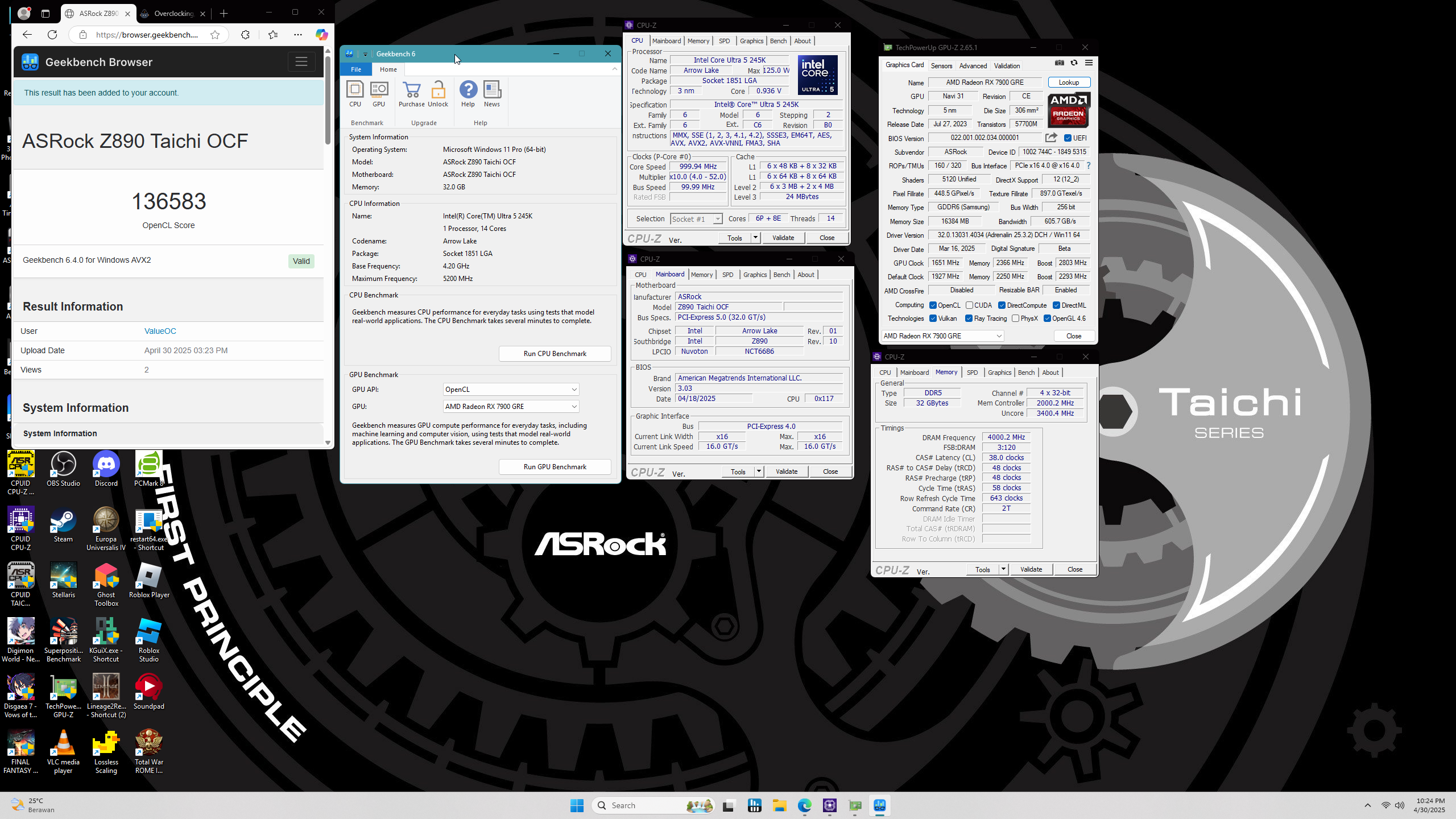Image resolution: width=1456 pixels, height=819 pixels.
Task: Open the GPU API OpenCL dropdown
Action: click(511, 390)
